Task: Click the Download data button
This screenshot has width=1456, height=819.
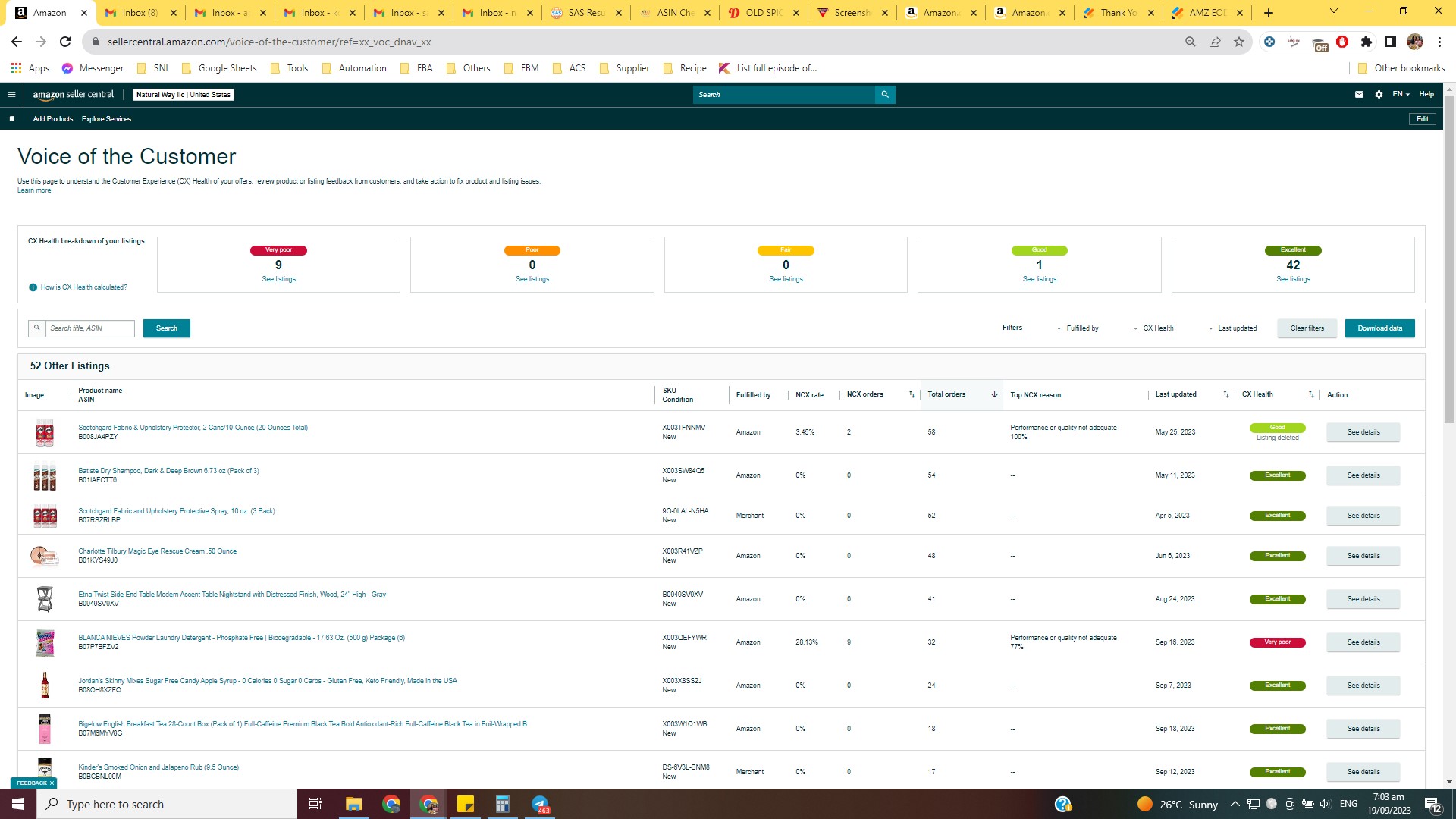Action: (x=1379, y=328)
